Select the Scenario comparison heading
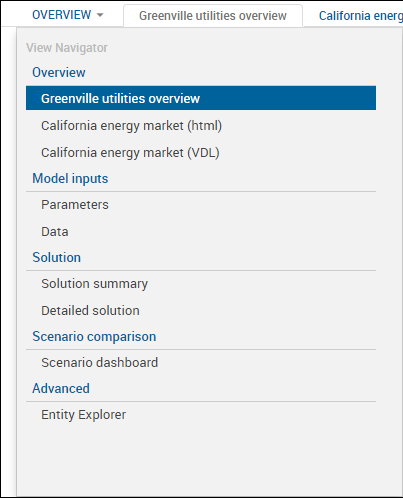 click(x=94, y=336)
